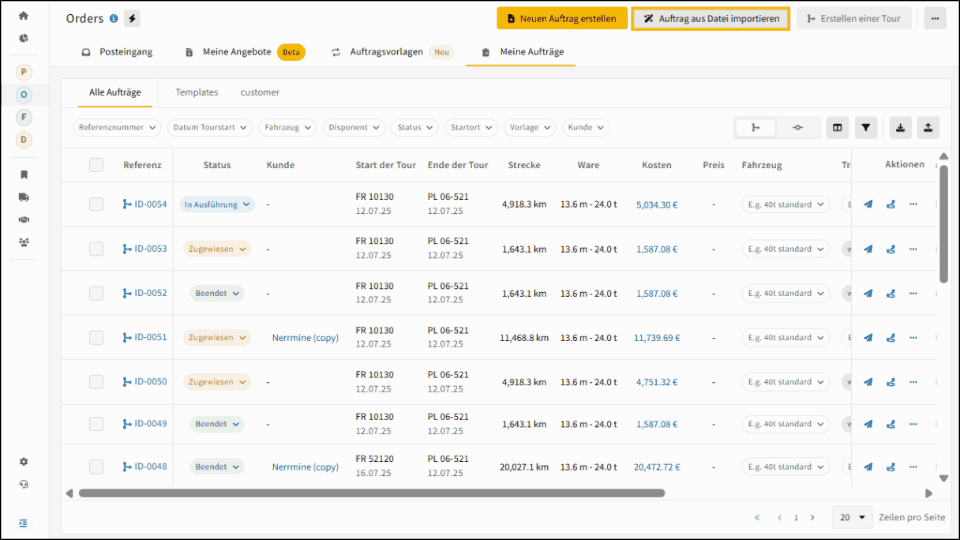This screenshot has width=960, height=540.
Task: Check the box for order ID-0051
Action: (x=96, y=337)
